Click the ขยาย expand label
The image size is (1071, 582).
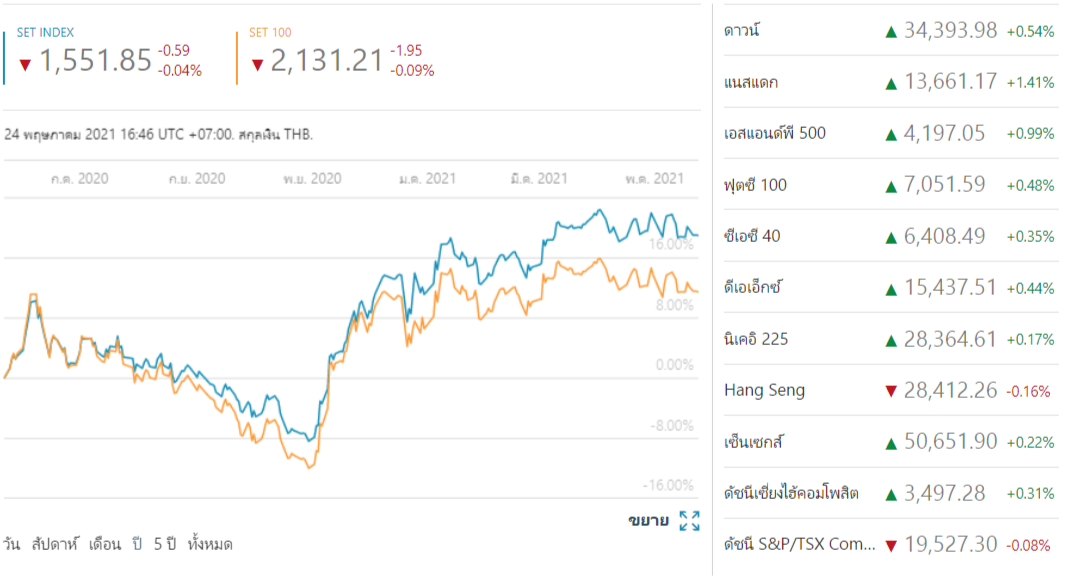(x=648, y=521)
